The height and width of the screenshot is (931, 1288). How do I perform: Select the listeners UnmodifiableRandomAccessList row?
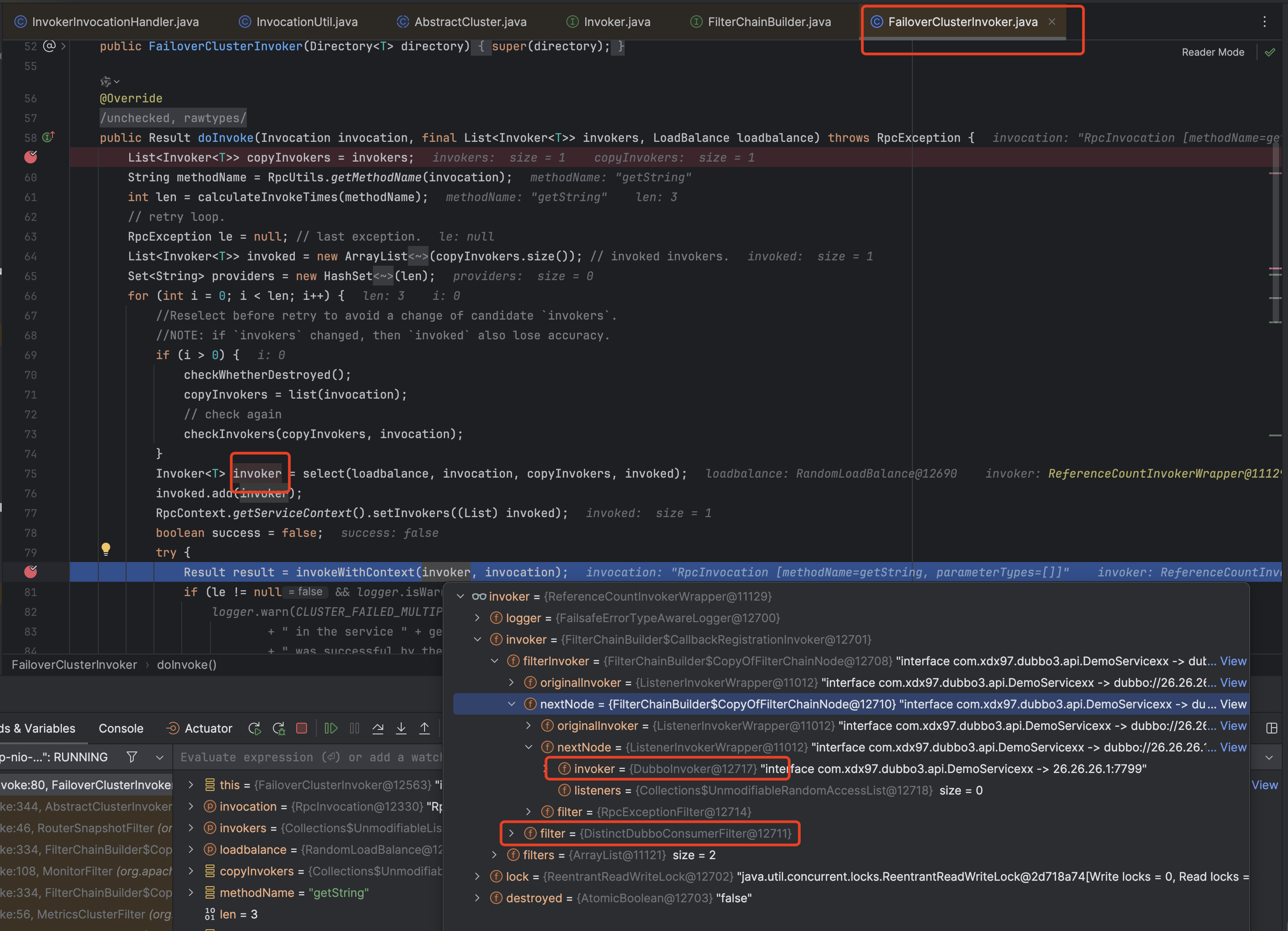[x=851, y=790]
